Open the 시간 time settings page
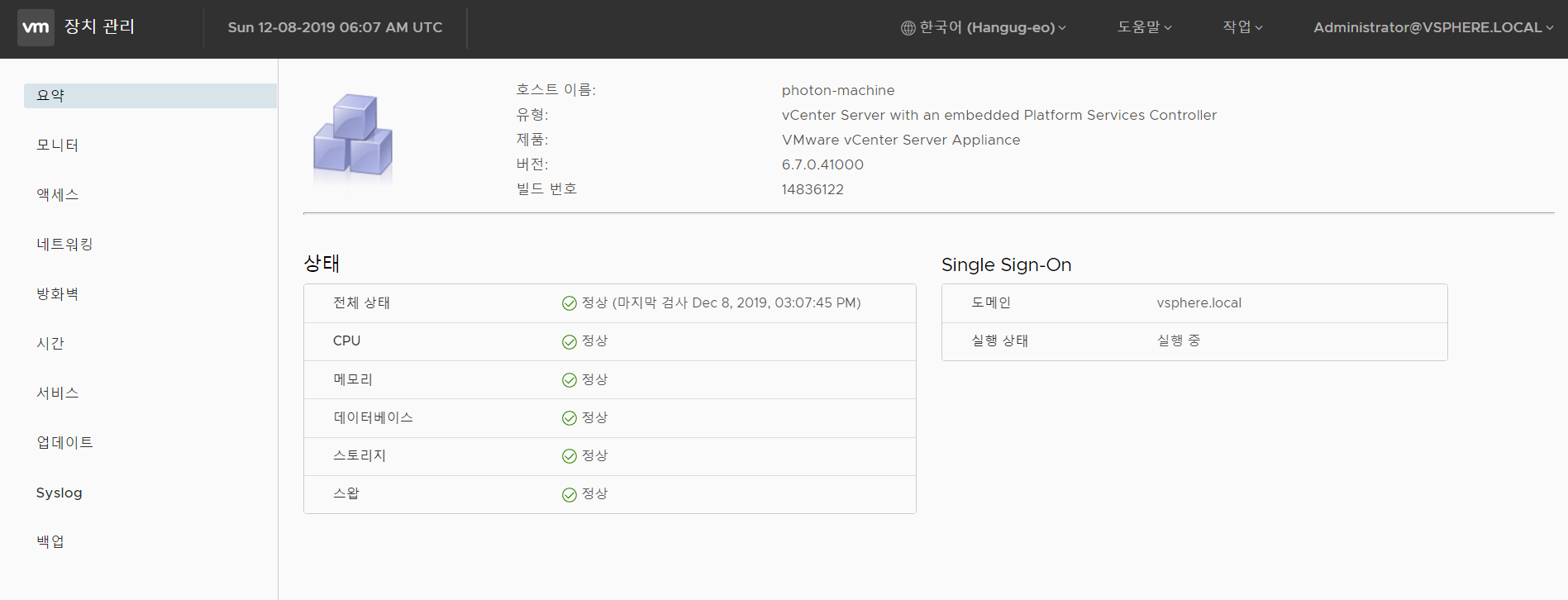Screen dimensions: 1568x600 (50, 344)
